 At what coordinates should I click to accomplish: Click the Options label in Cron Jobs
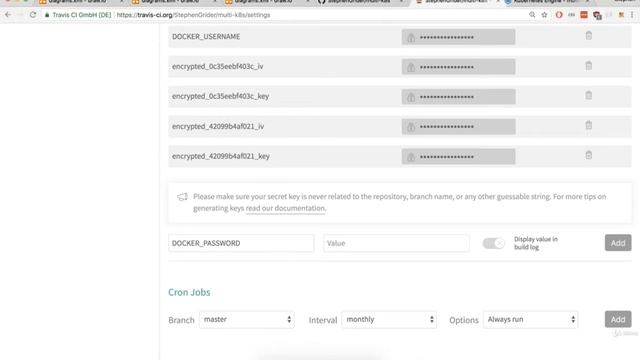click(x=464, y=320)
